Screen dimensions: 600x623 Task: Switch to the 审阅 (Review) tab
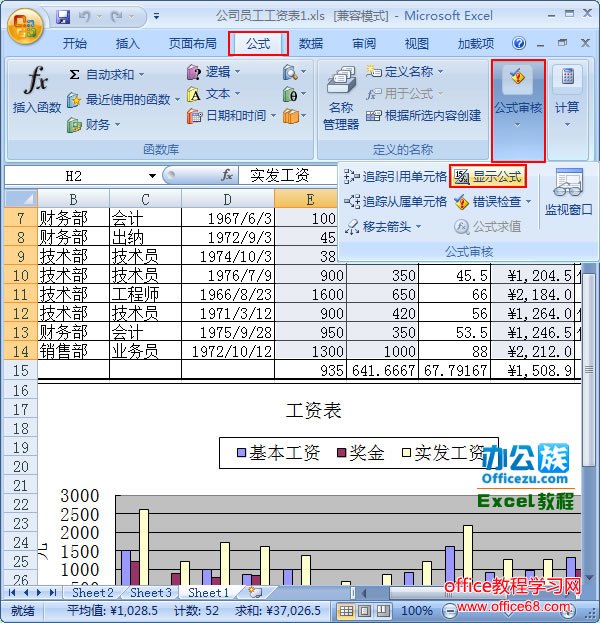364,43
